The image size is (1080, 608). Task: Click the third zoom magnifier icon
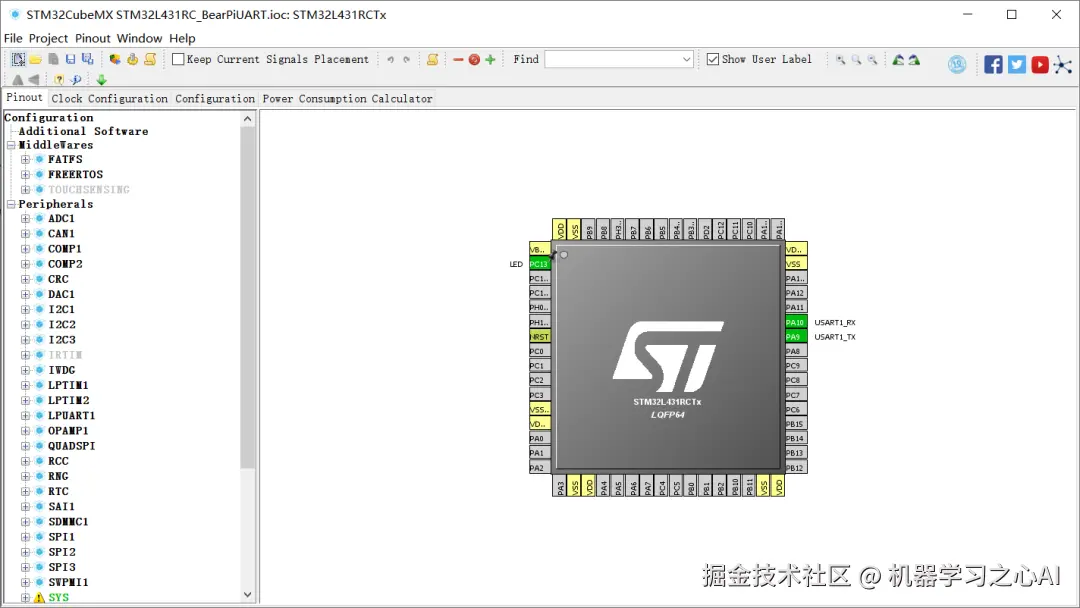tap(872, 60)
